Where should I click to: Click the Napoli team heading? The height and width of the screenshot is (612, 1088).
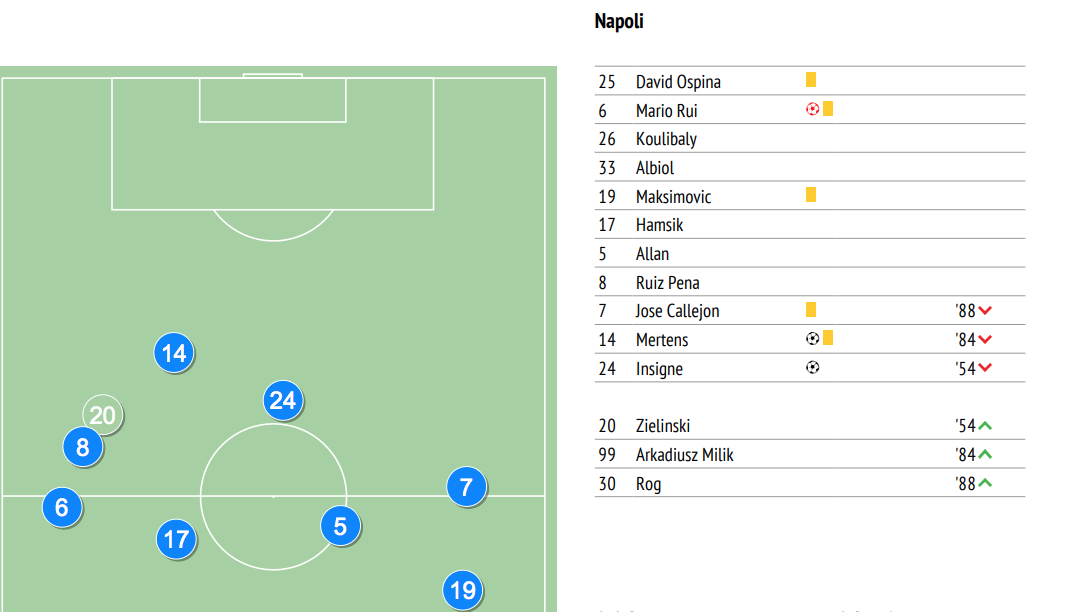point(619,22)
